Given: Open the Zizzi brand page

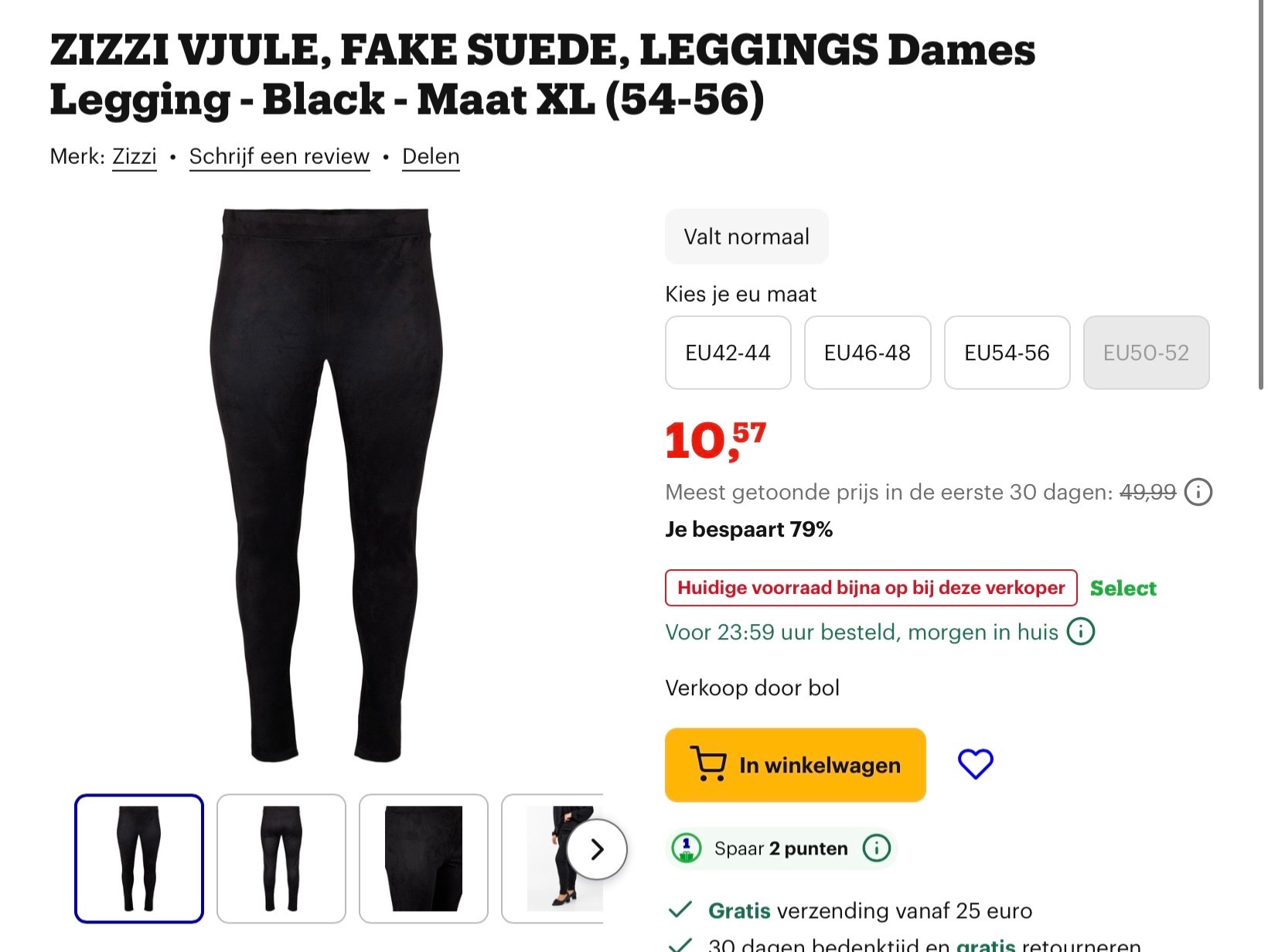Looking at the screenshot, I should tap(135, 156).
